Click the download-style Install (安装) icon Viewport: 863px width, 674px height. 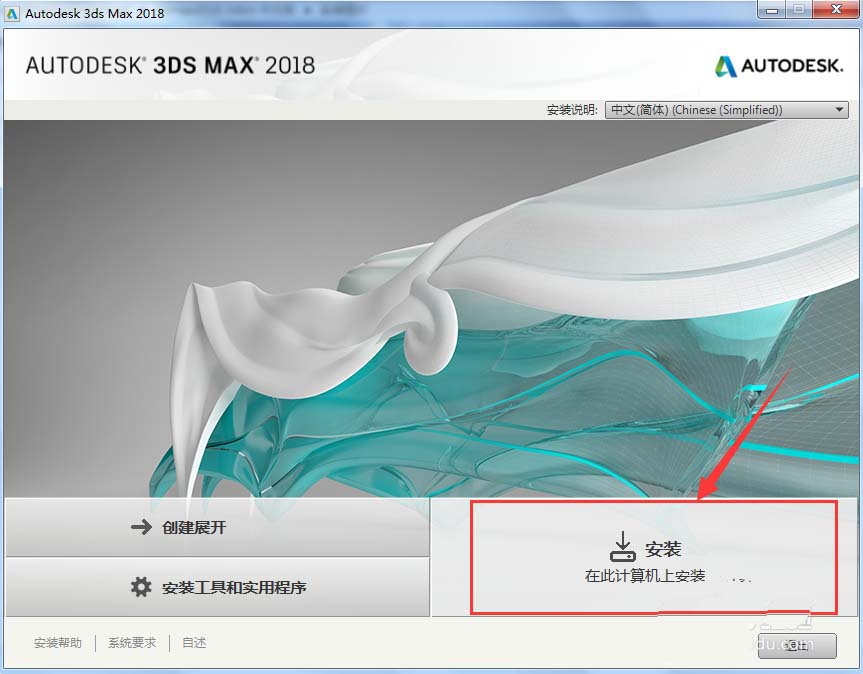point(622,546)
